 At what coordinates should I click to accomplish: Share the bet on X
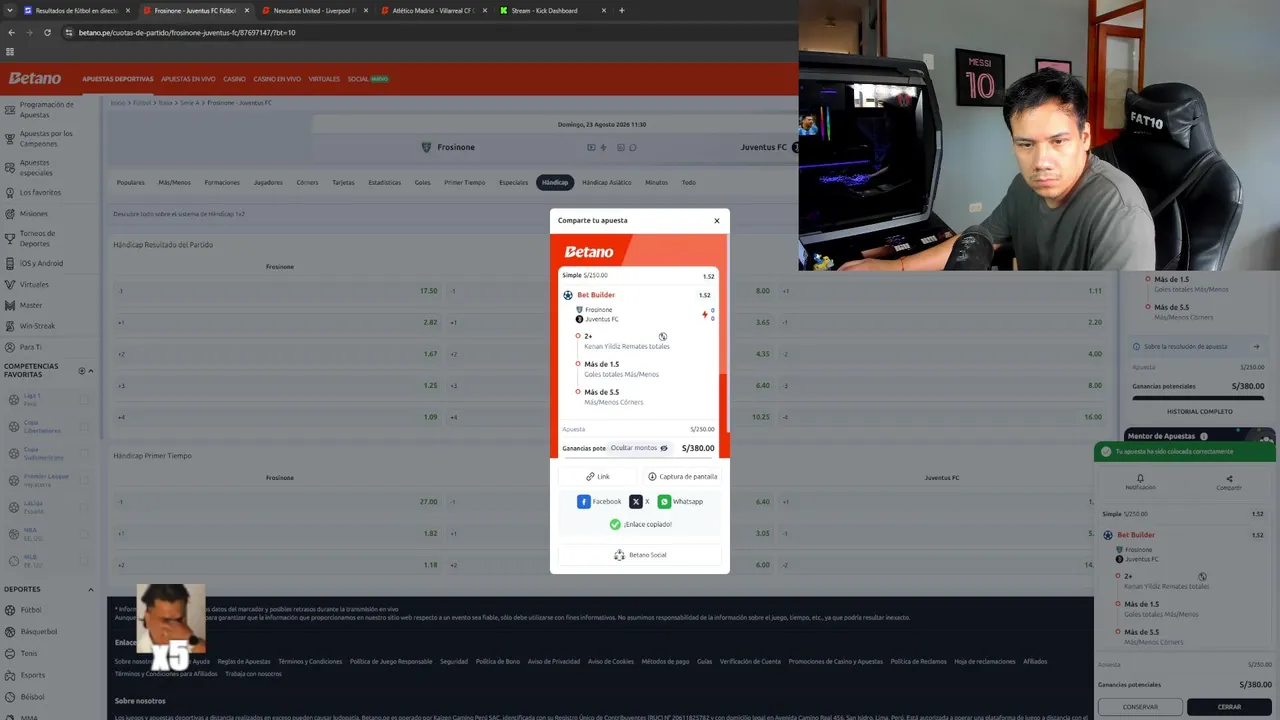point(639,501)
